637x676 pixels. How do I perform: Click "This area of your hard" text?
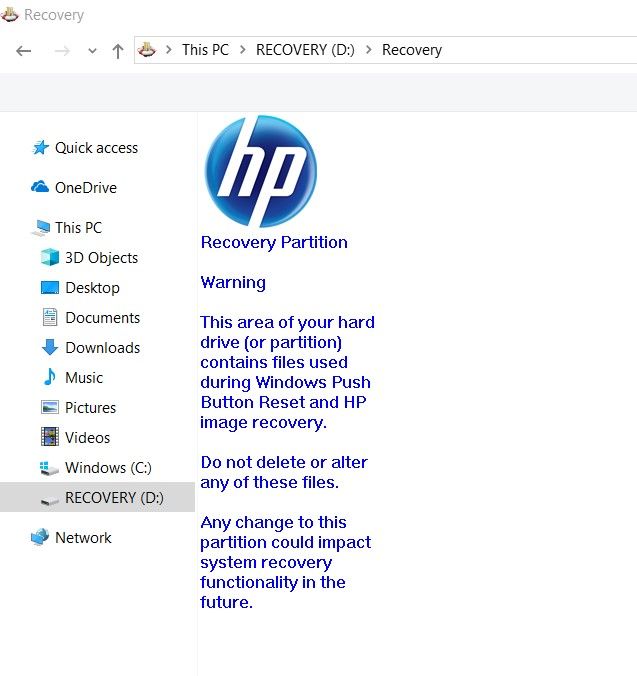(287, 322)
